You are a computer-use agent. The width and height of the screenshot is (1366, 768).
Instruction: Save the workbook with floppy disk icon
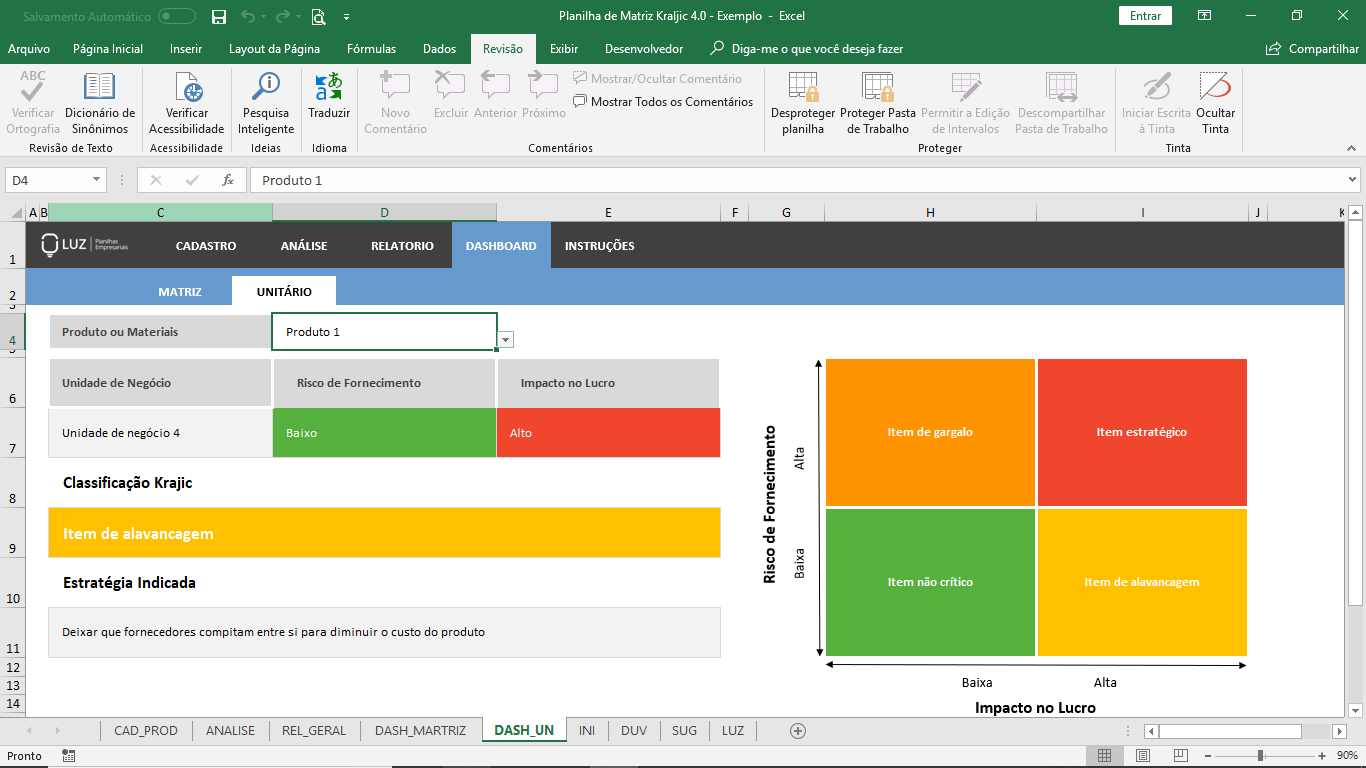click(219, 16)
